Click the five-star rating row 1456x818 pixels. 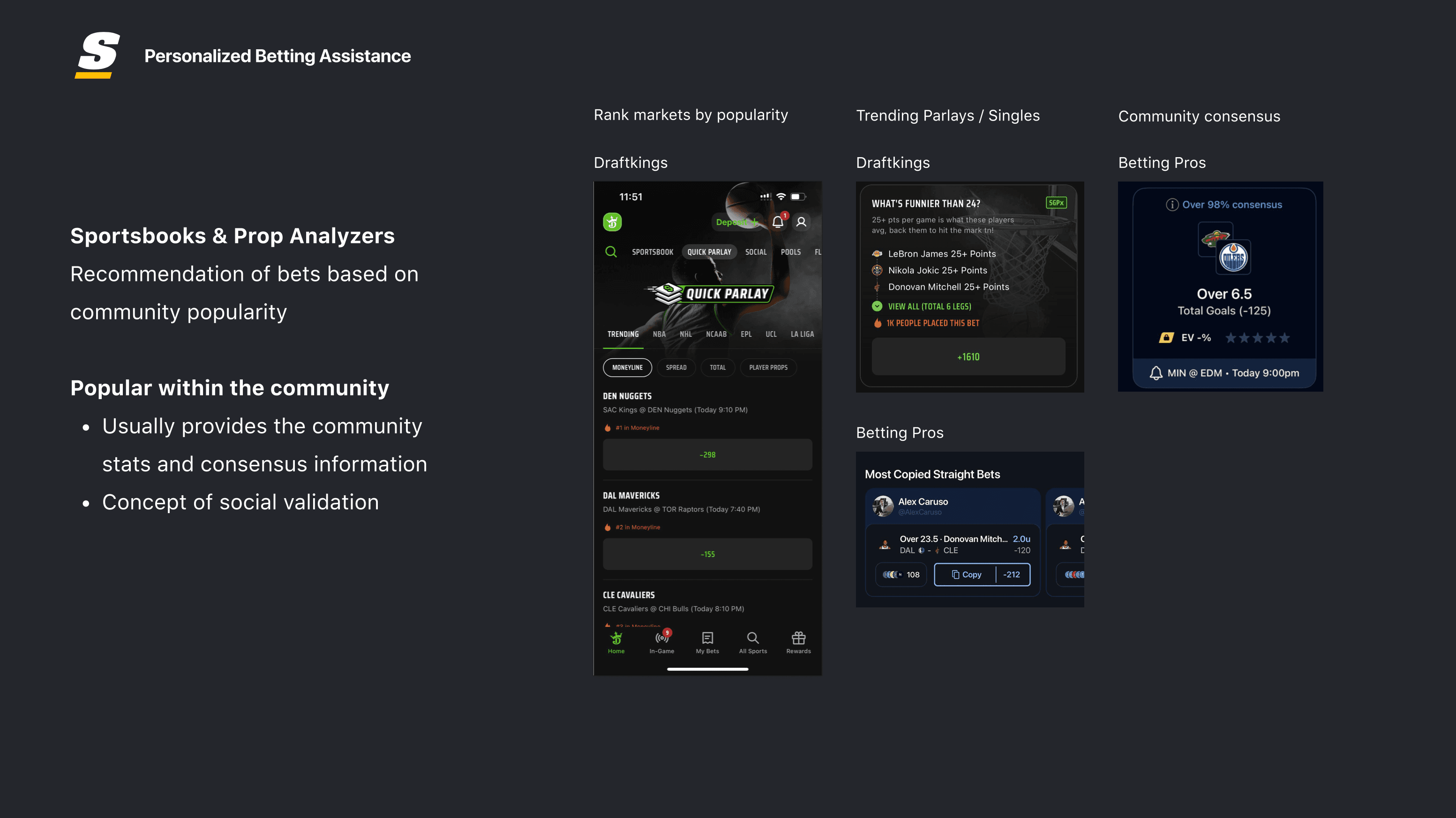pos(1257,338)
